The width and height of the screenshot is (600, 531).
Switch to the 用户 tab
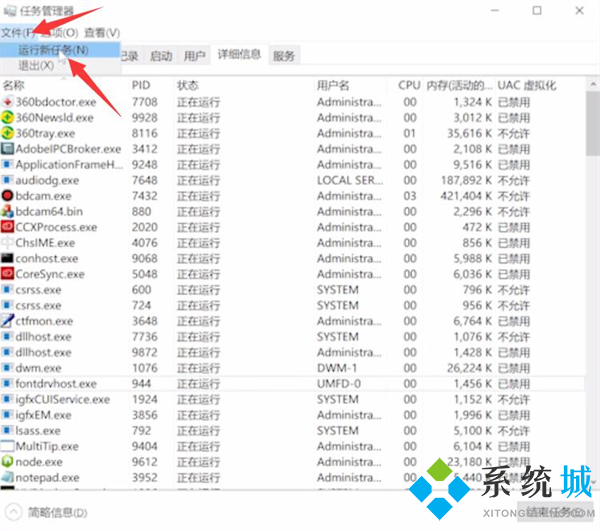(x=194, y=56)
